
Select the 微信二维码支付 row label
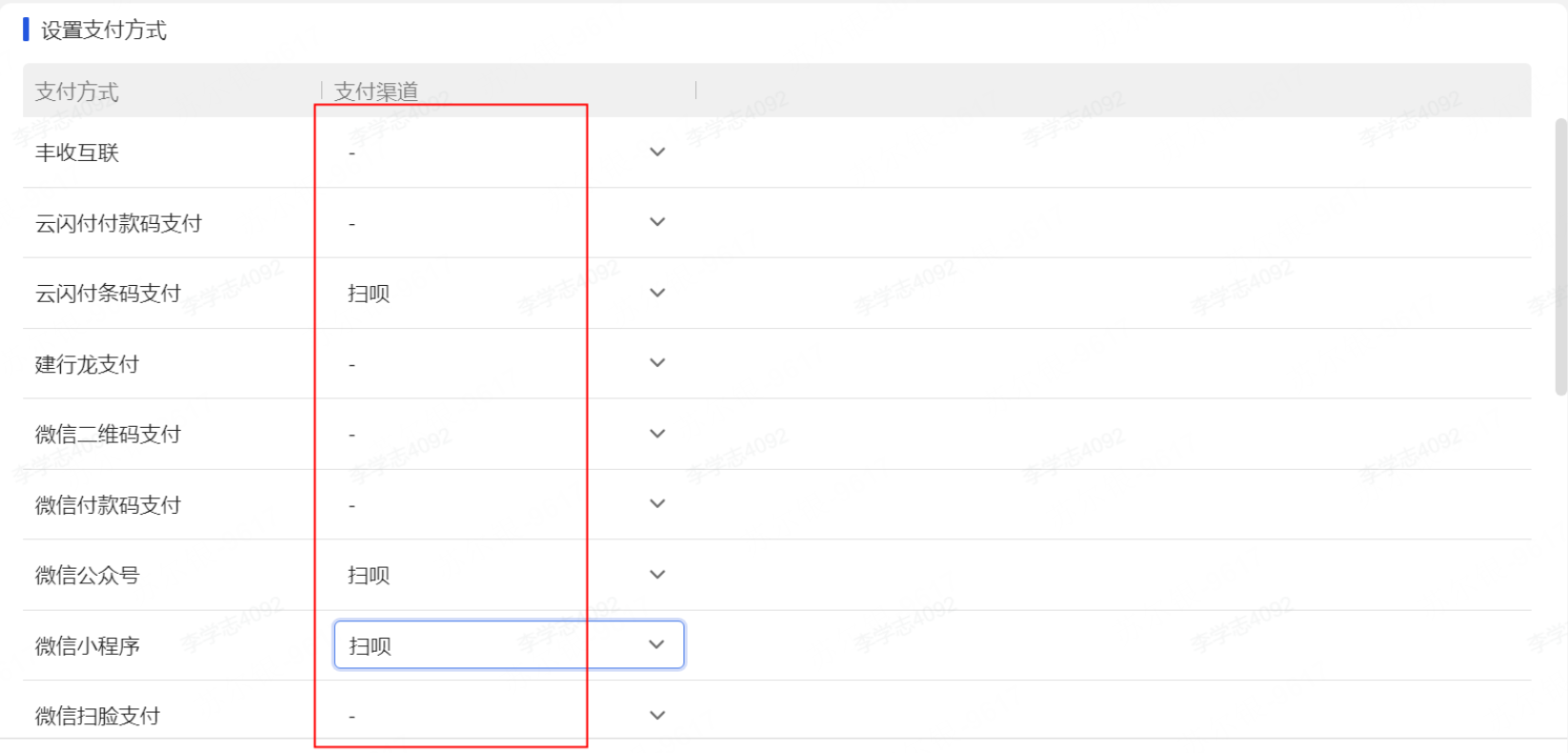[108, 435]
